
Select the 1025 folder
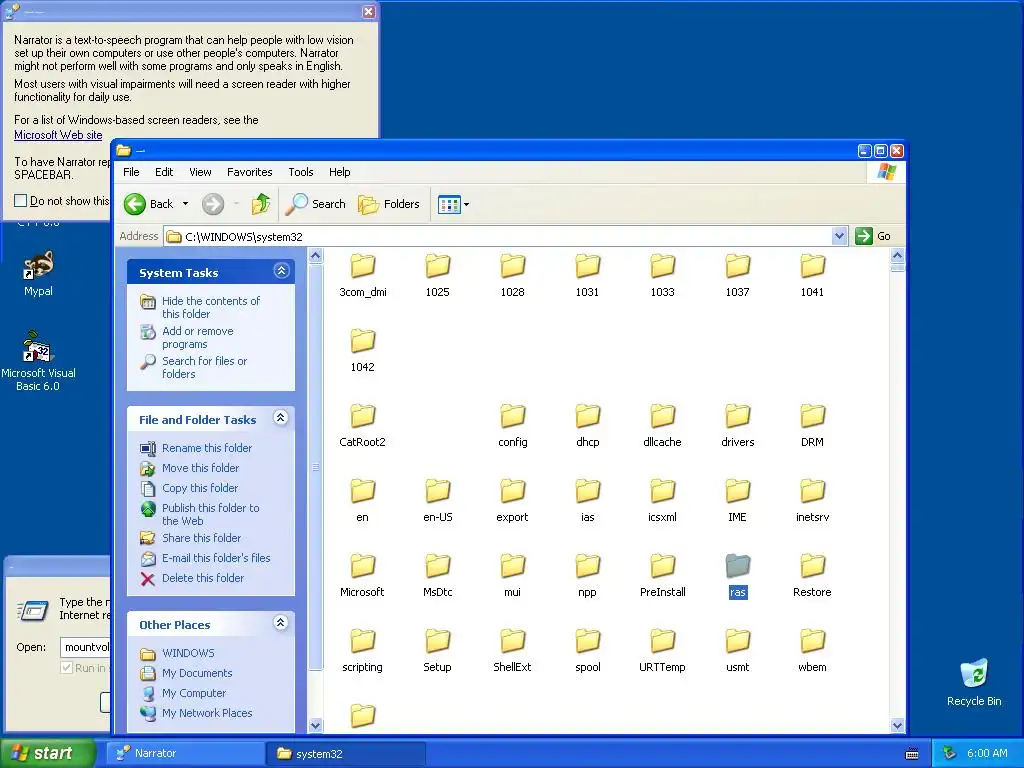click(x=438, y=275)
